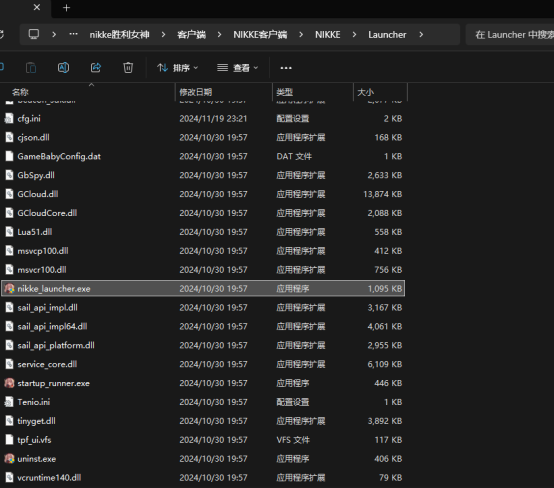Select the cfg.ini file
Screen dimensions: 554x488
(203, 119)
